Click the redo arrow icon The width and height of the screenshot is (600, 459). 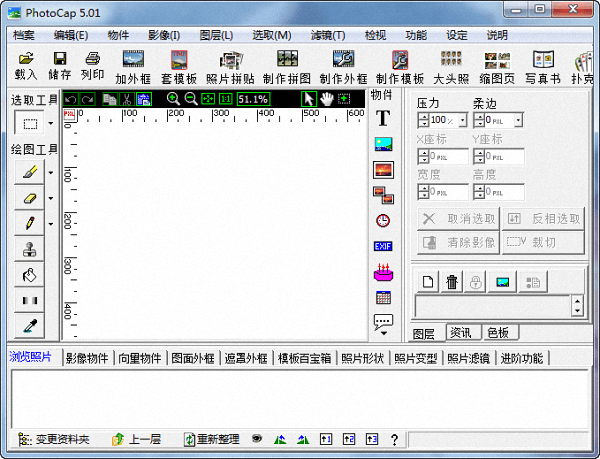88,99
